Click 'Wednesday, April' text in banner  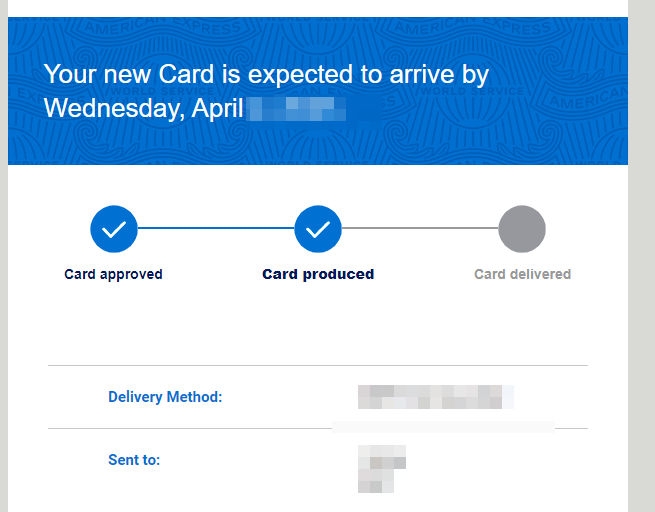click(x=144, y=109)
